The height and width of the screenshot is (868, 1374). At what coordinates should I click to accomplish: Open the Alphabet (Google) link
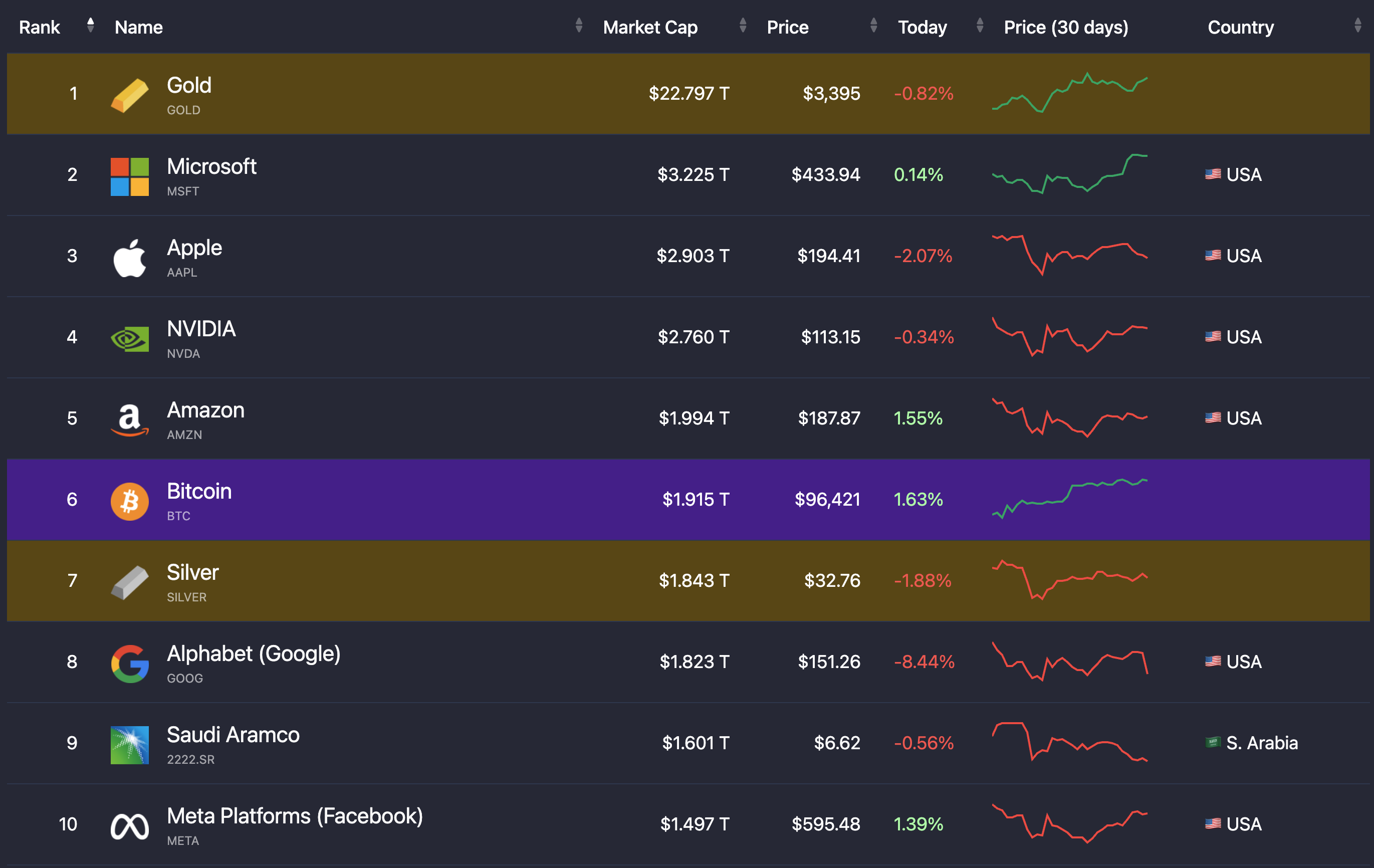click(x=254, y=654)
